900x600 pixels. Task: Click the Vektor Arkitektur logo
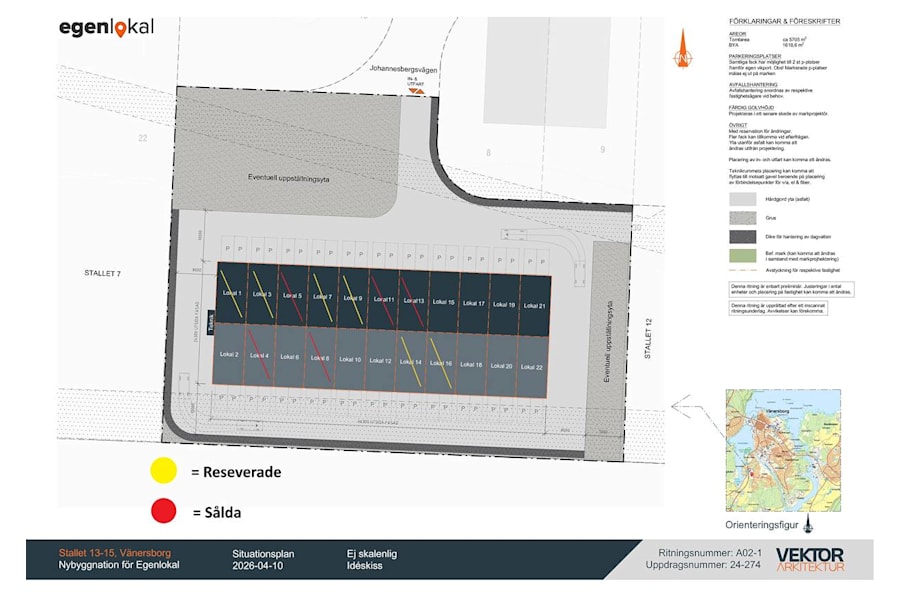tap(810, 559)
